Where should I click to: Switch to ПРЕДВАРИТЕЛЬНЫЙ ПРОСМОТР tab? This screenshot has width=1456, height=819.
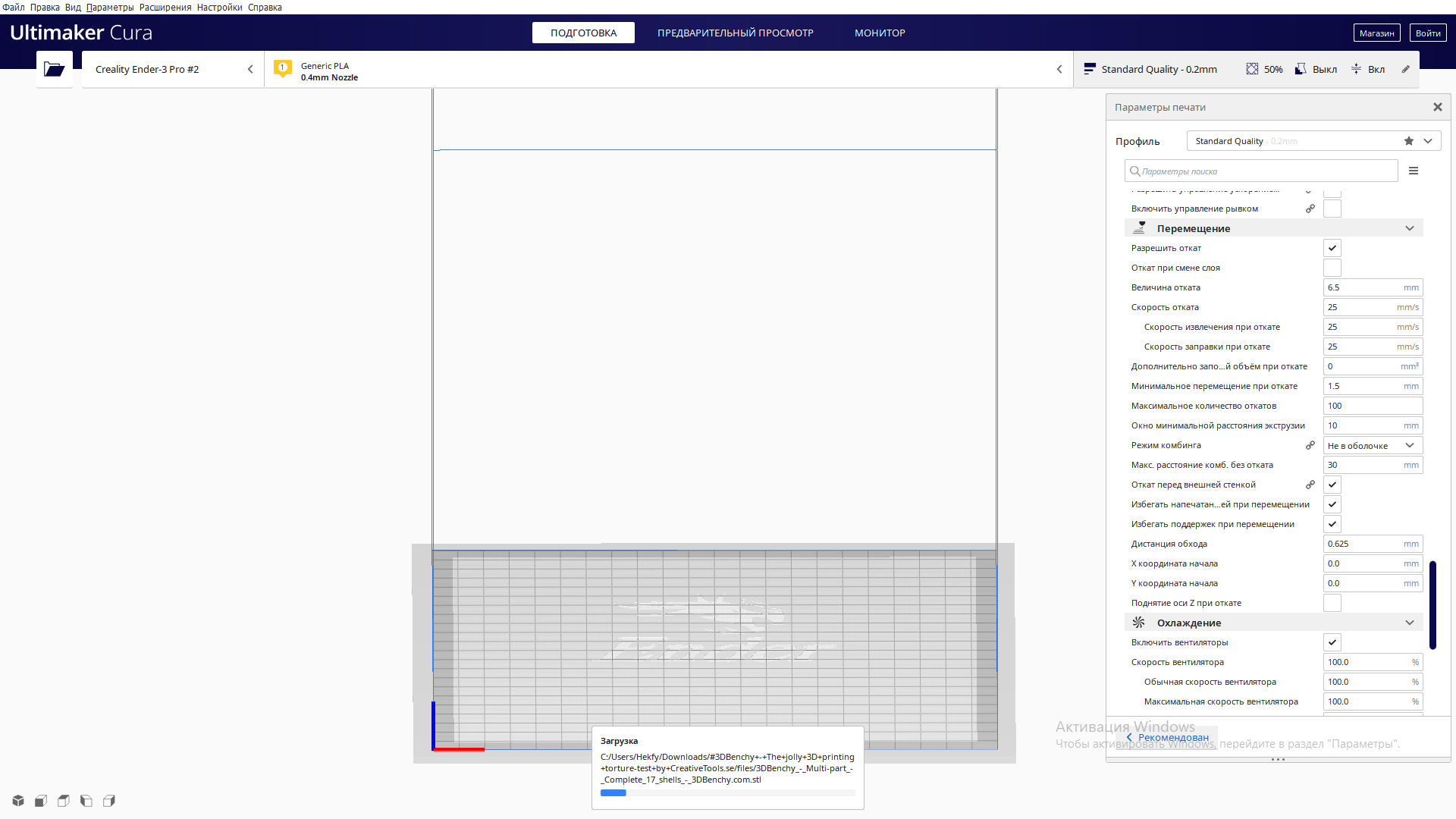pyautogui.click(x=735, y=33)
